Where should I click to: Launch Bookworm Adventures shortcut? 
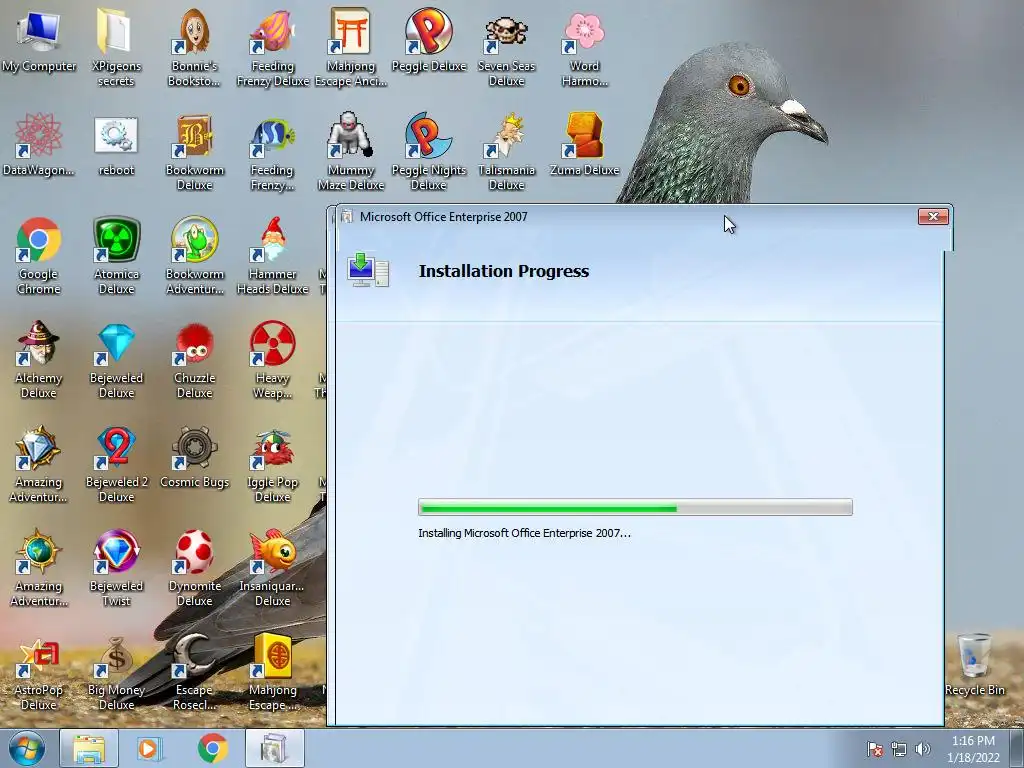pyautogui.click(x=194, y=256)
